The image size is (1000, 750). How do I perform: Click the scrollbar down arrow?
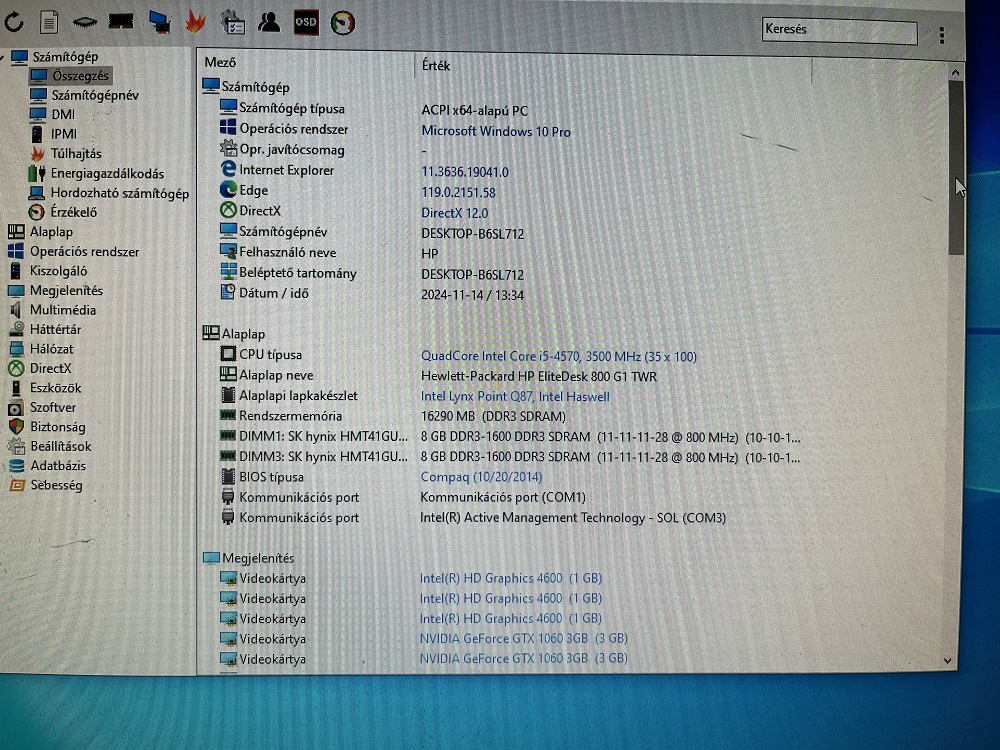(948, 661)
